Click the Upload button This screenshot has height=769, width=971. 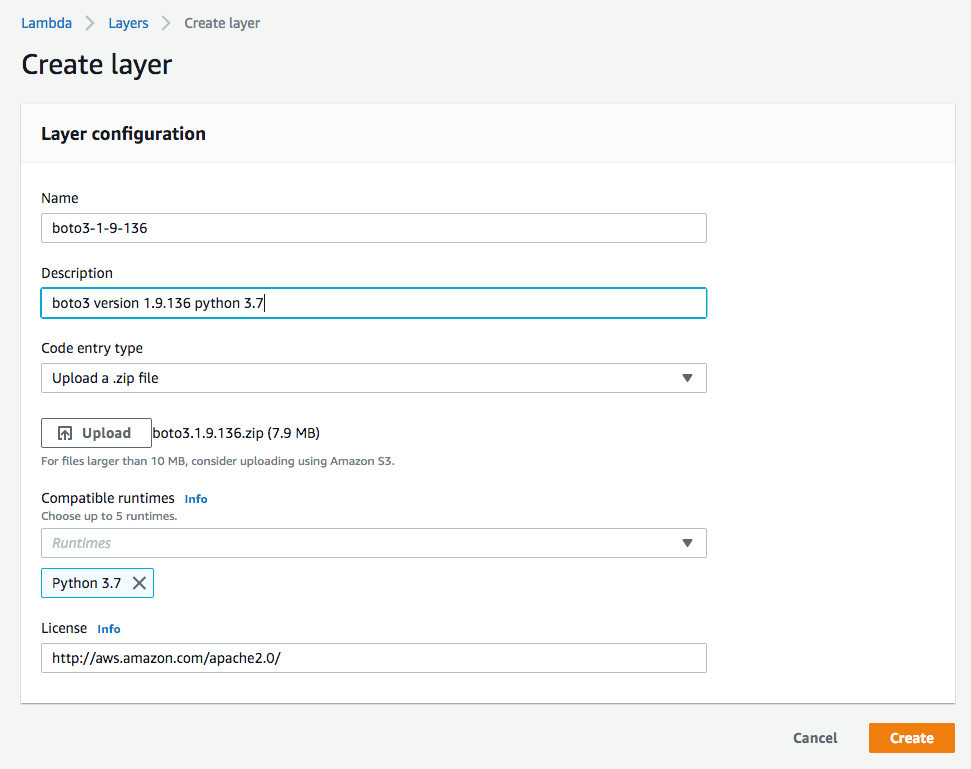coord(96,433)
